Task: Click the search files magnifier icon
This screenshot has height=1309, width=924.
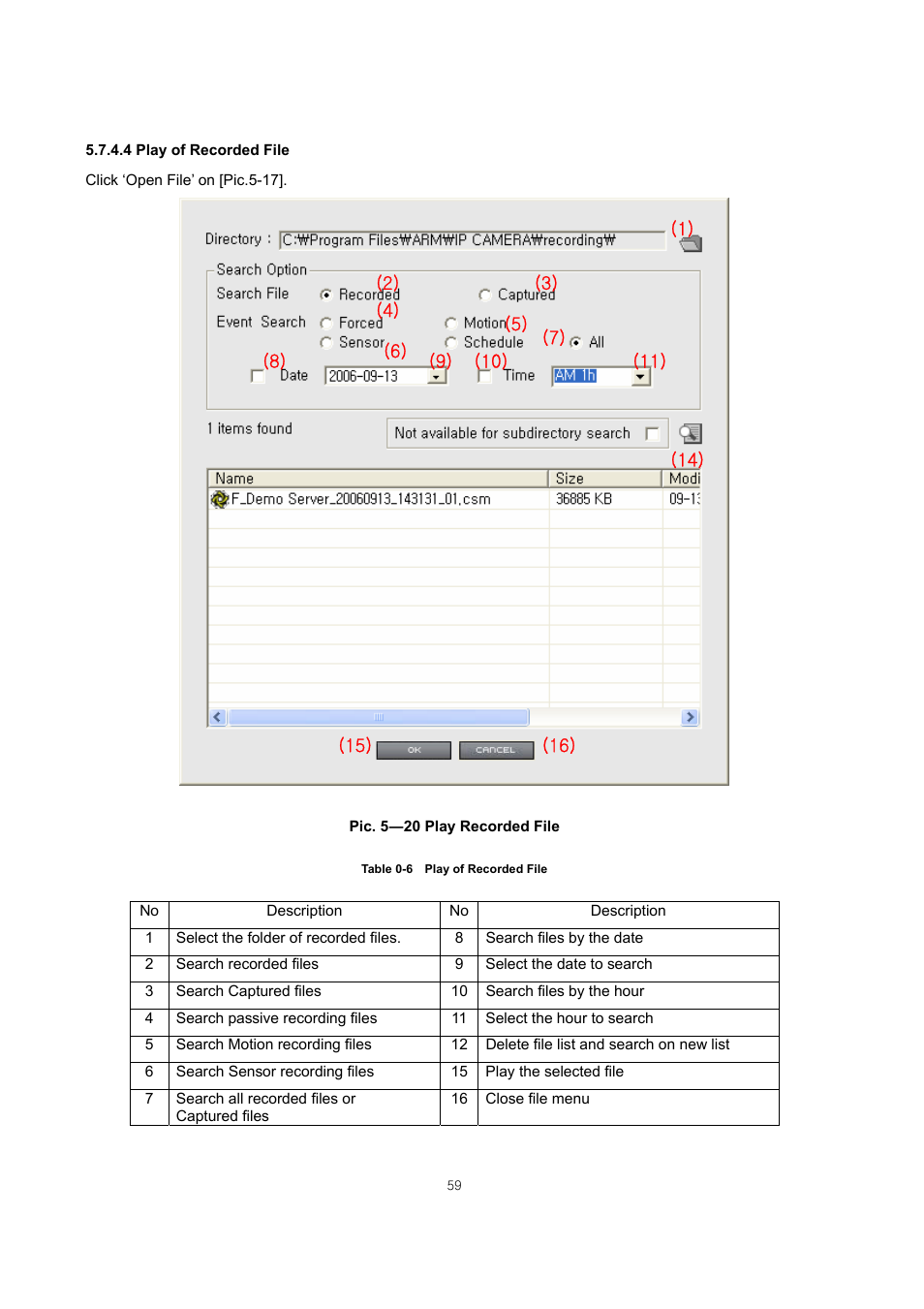Action: [691, 433]
